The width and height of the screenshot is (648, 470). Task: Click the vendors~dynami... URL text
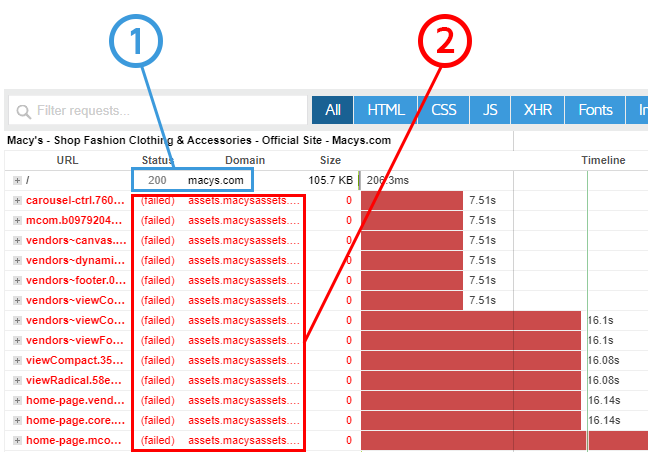click(75, 260)
